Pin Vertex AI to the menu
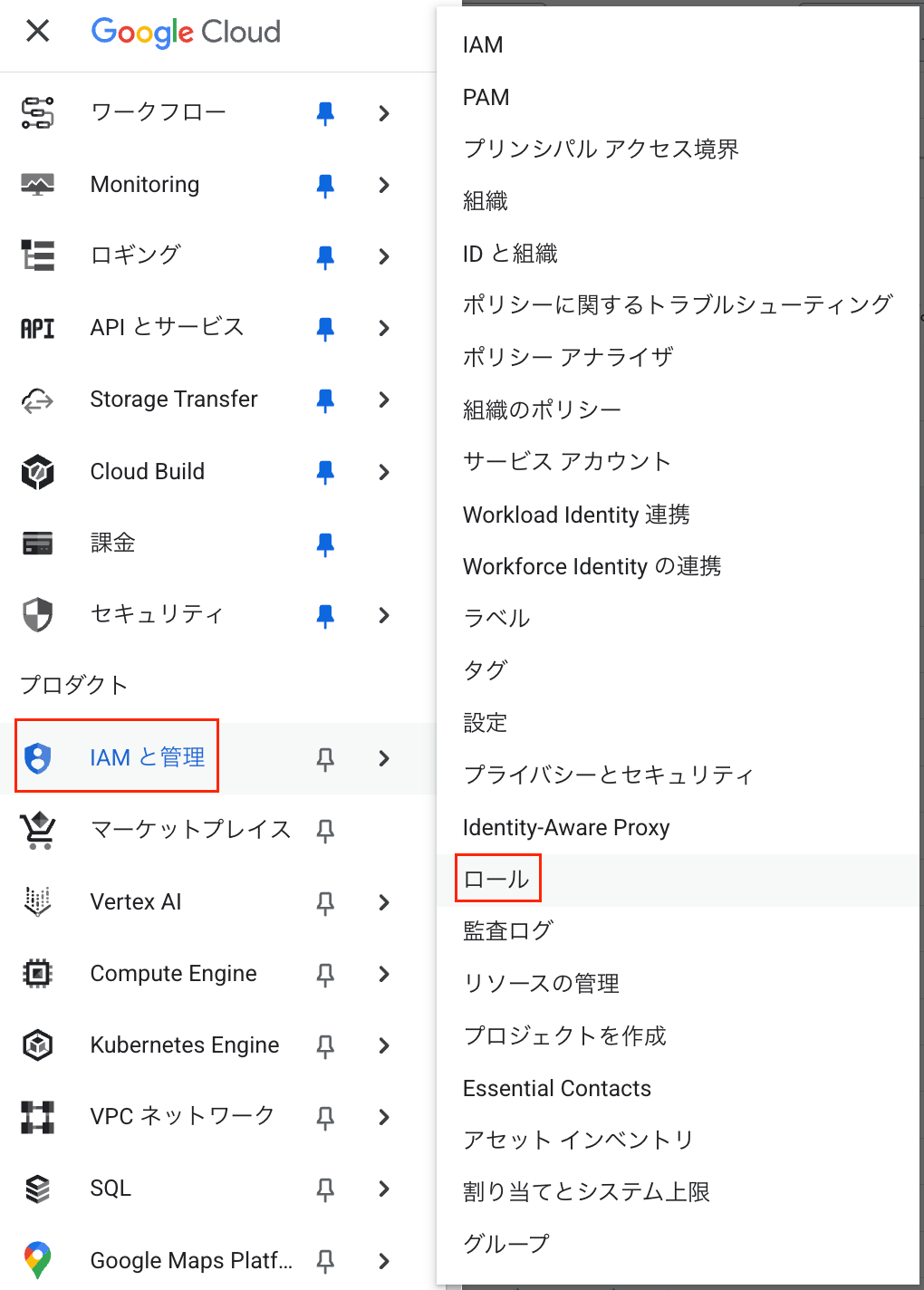The image size is (924, 1290). (x=325, y=902)
